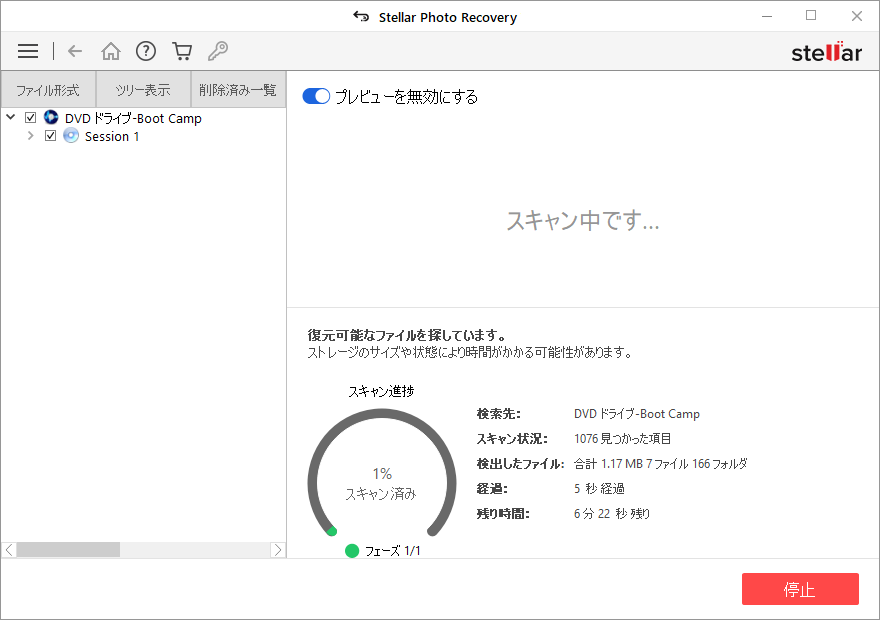Click the 6 分 22 秒 残り remaining time
The image size is (880, 620).
tap(612, 513)
